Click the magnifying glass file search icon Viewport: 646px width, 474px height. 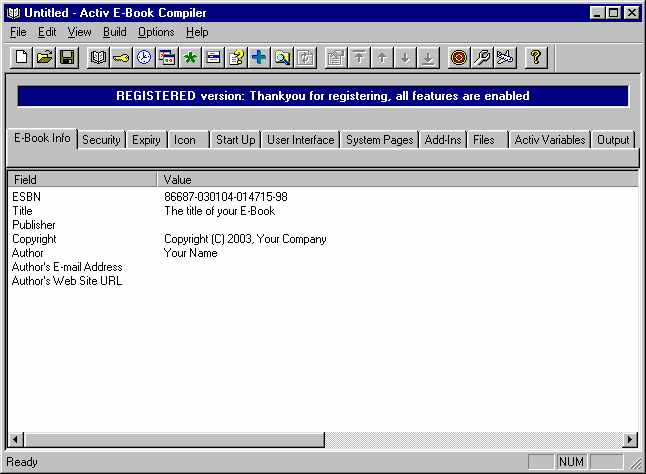283,57
